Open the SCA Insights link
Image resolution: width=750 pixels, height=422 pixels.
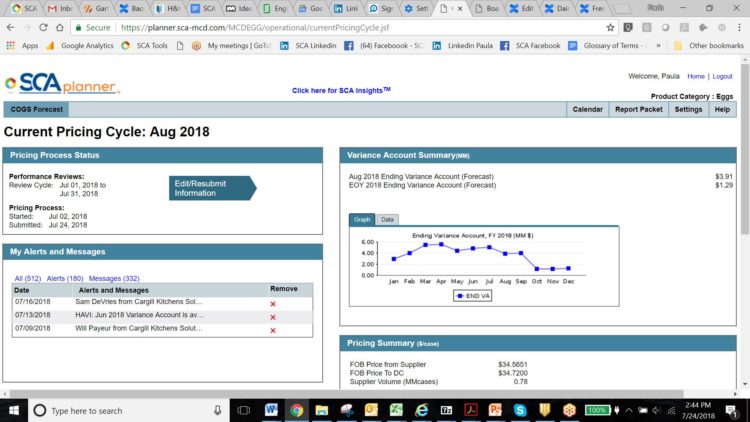click(x=341, y=90)
